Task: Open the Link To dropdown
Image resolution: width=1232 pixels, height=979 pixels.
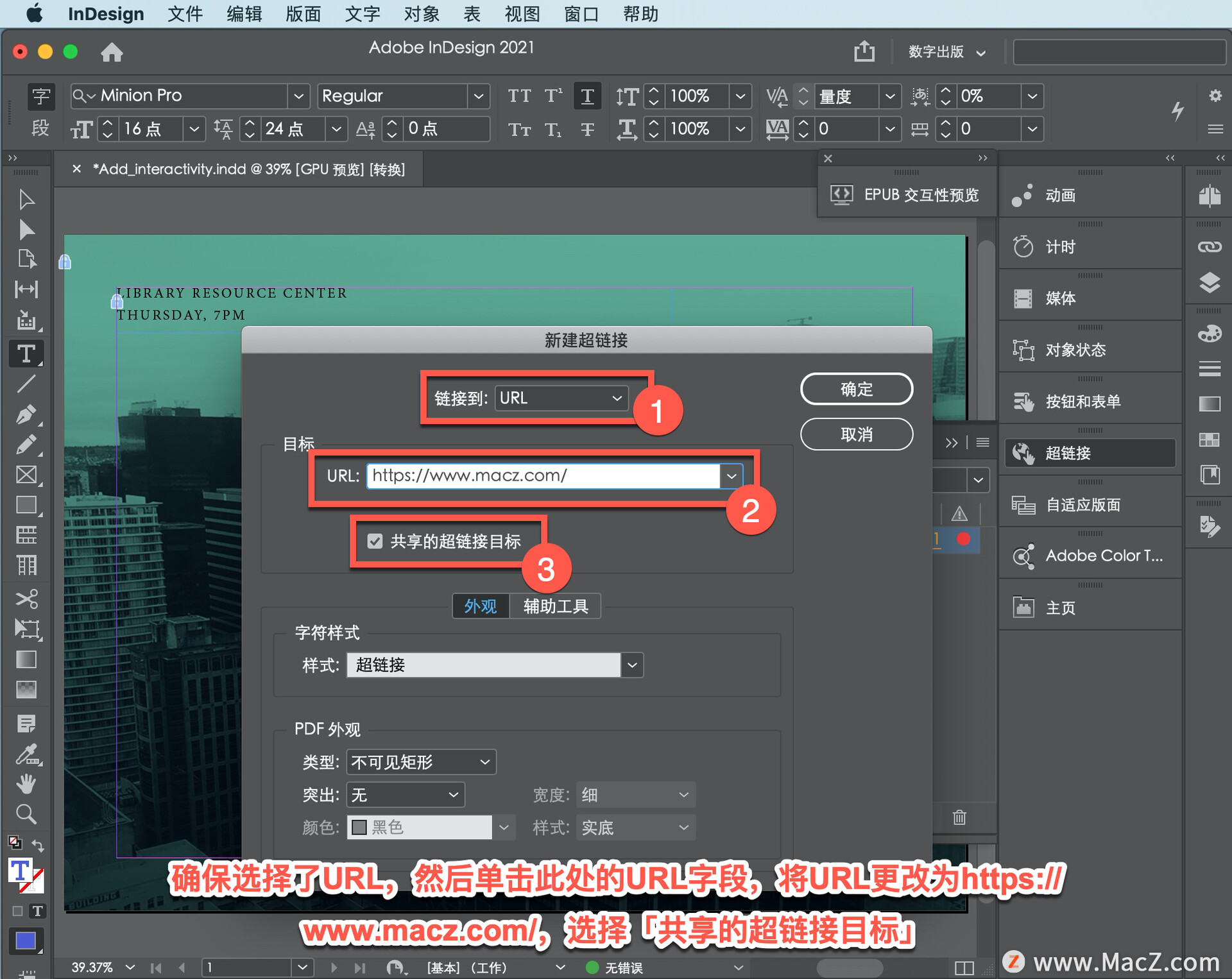Action: pyautogui.click(x=561, y=398)
